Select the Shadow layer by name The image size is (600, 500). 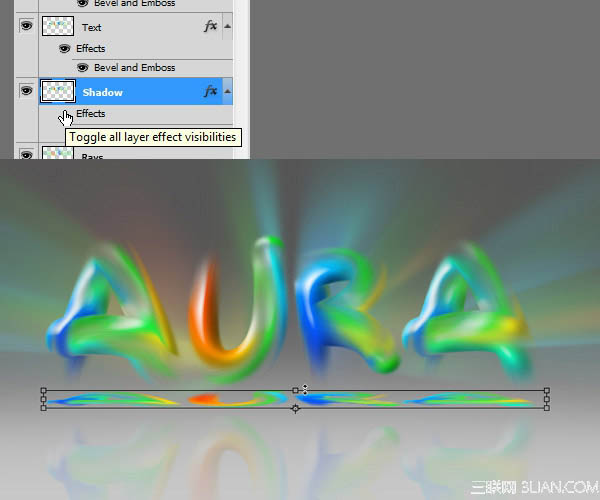(x=103, y=93)
